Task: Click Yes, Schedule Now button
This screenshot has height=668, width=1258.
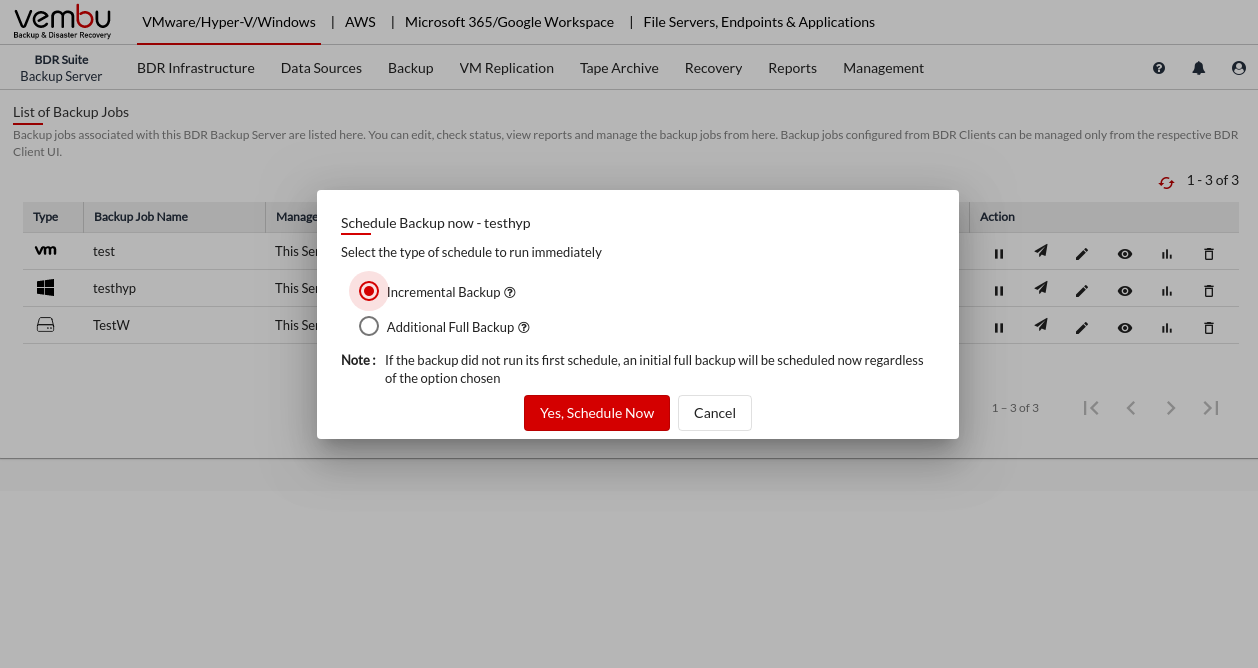Action: pyautogui.click(x=596, y=413)
